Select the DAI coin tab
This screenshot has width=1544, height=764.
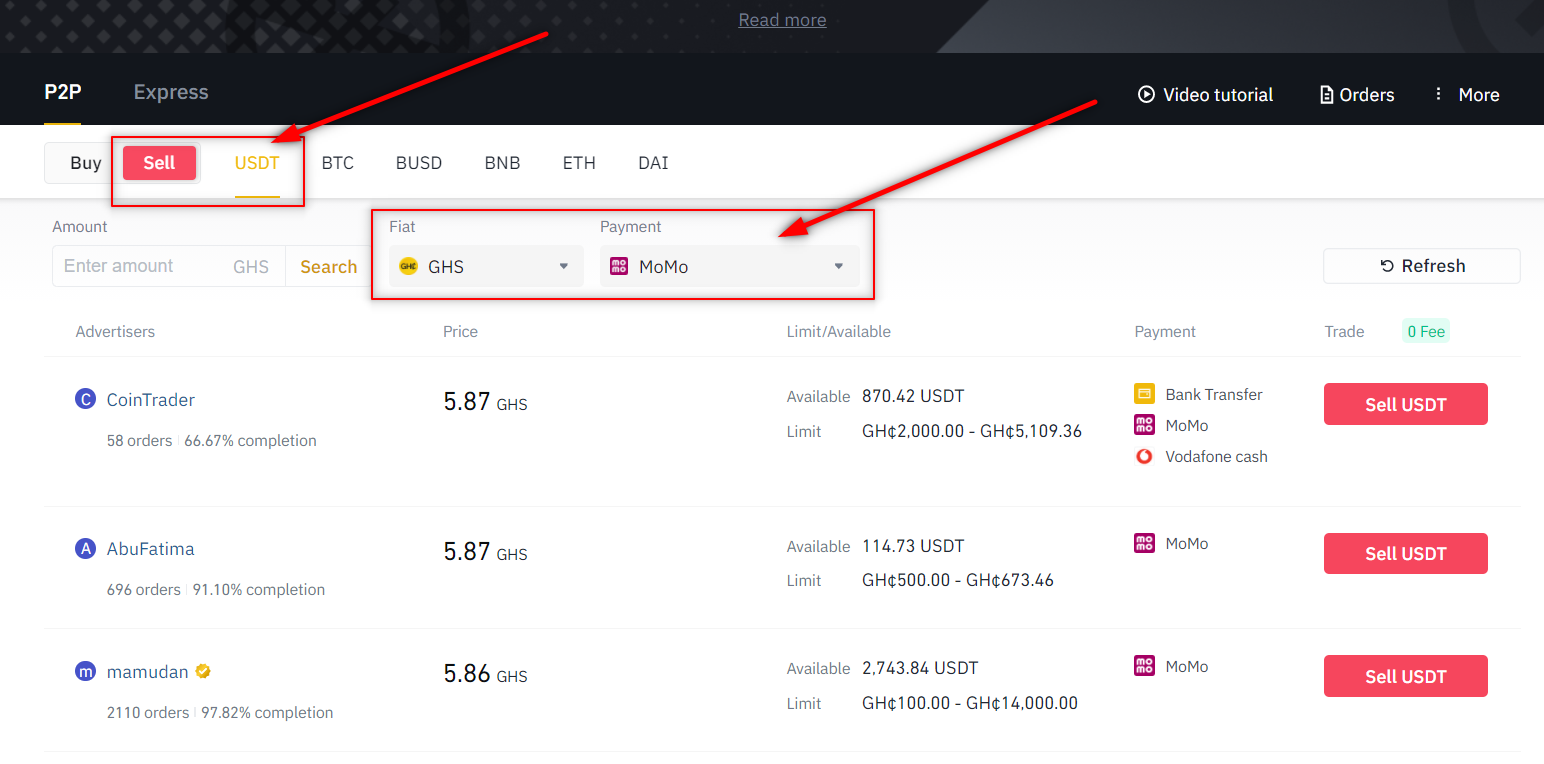tap(654, 163)
